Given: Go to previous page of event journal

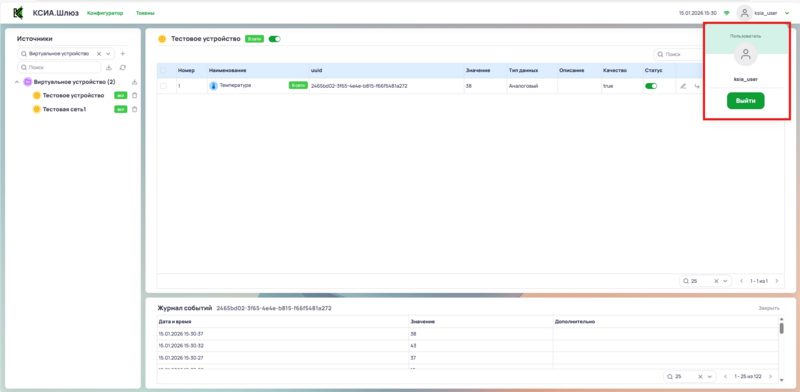Looking at the screenshot, I should (726, 376).
